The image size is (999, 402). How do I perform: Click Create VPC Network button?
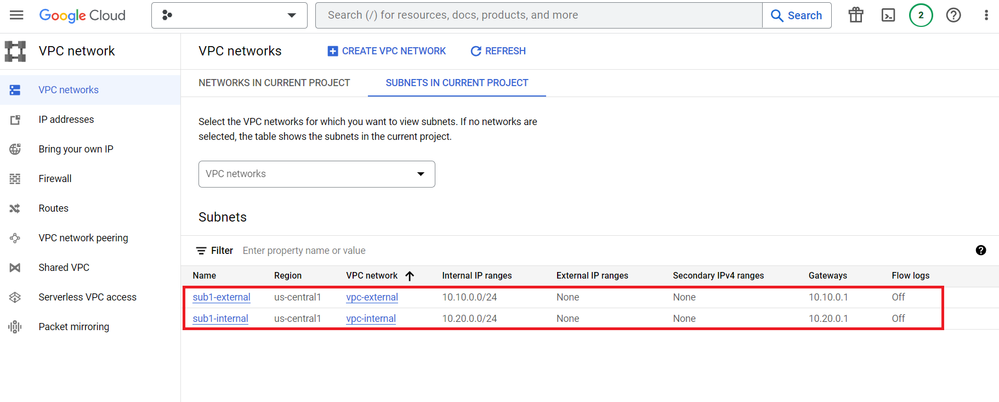[386, 51]
